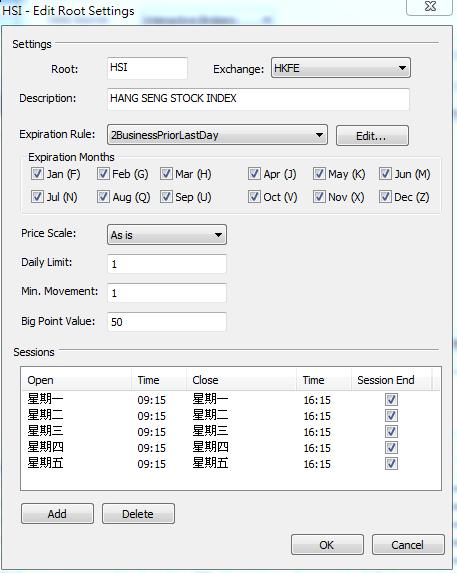The image size is (457, 573).
Task: Click the Close column header in Sessions
Action: click(x=241, y=380)
